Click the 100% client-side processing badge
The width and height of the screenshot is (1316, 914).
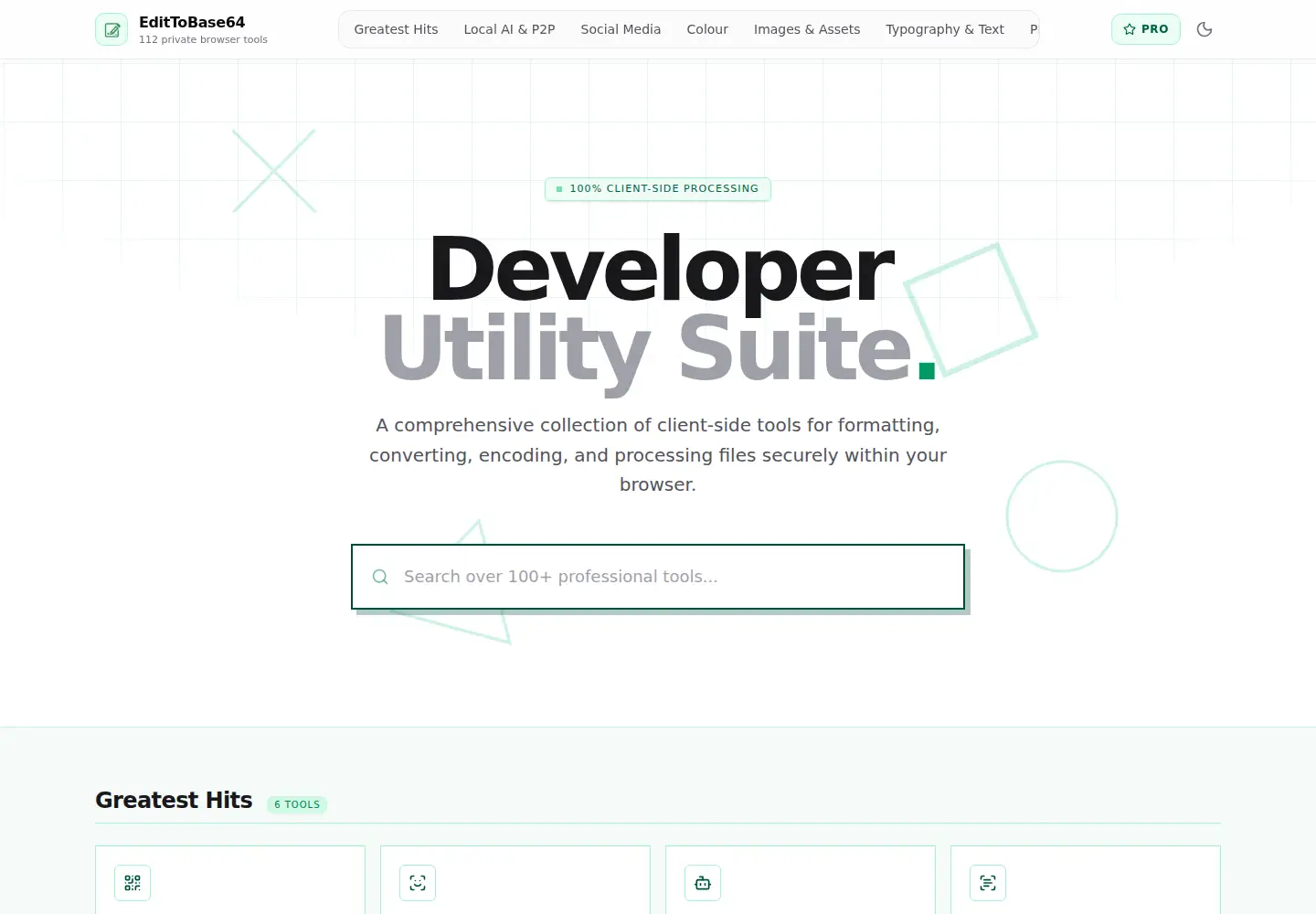(658, 188)
